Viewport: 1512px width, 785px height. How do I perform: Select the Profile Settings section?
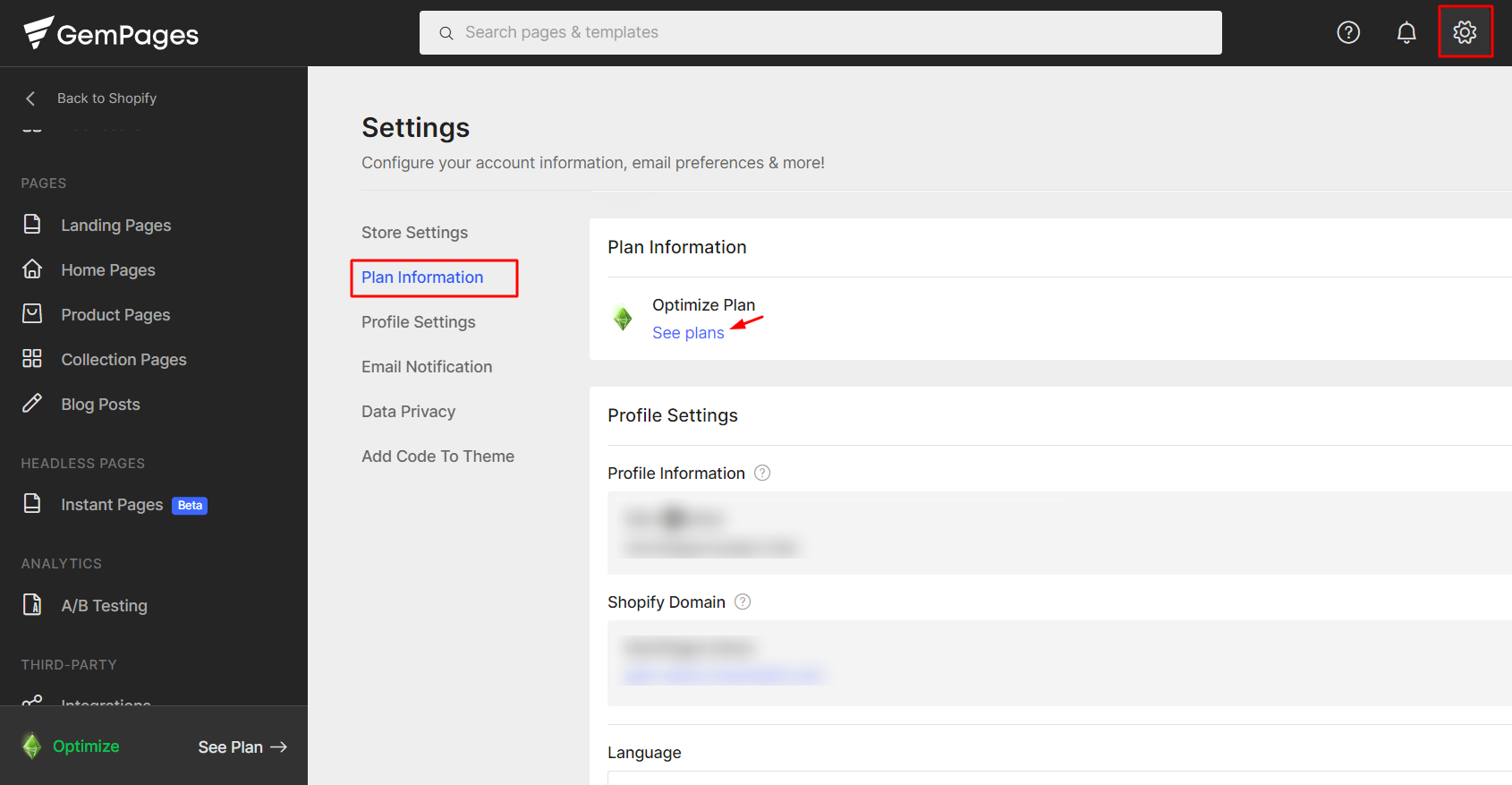(x=418, y=322)
